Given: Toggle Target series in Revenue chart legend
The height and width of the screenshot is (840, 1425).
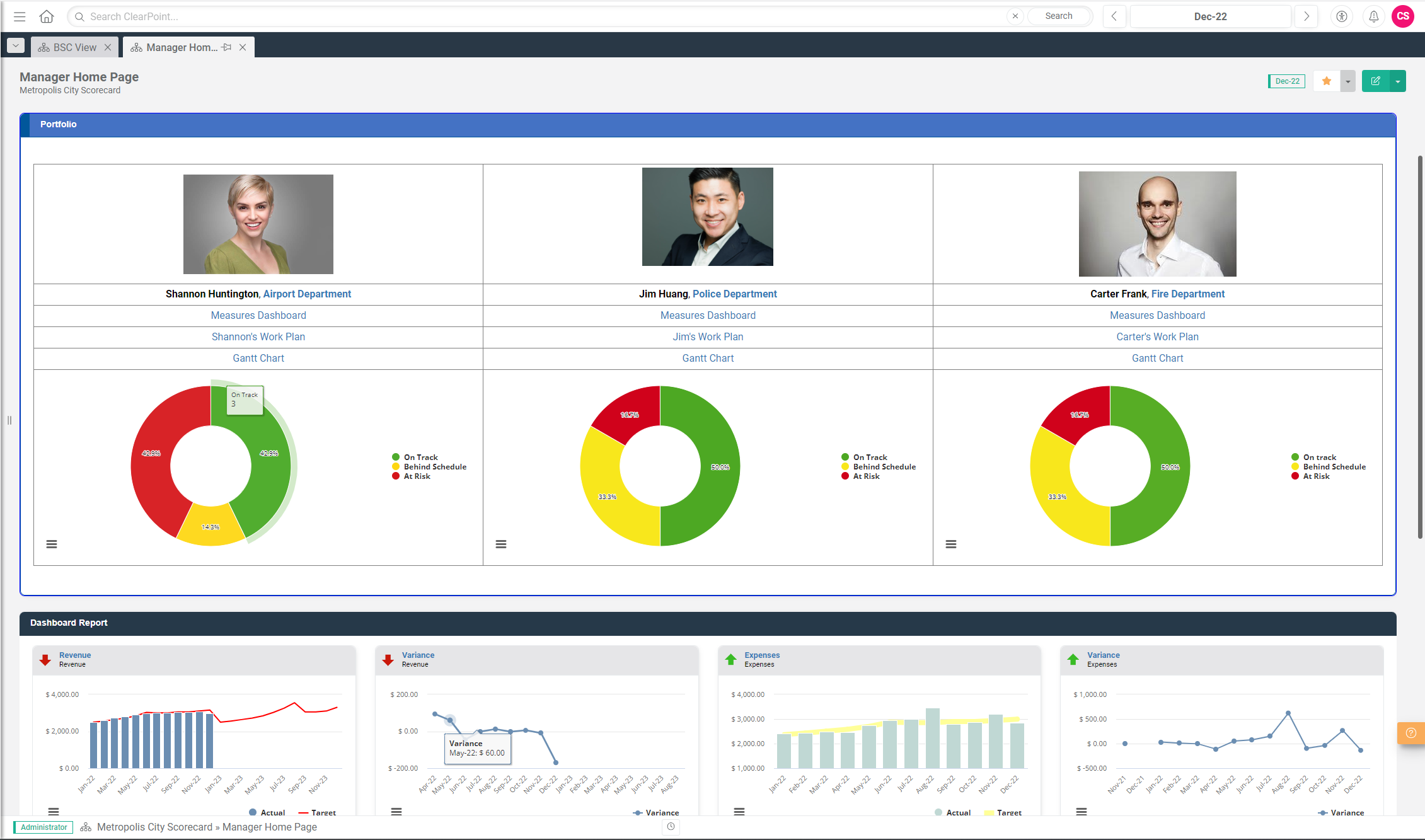Looking at the screenshot, I should pos(323,812).
